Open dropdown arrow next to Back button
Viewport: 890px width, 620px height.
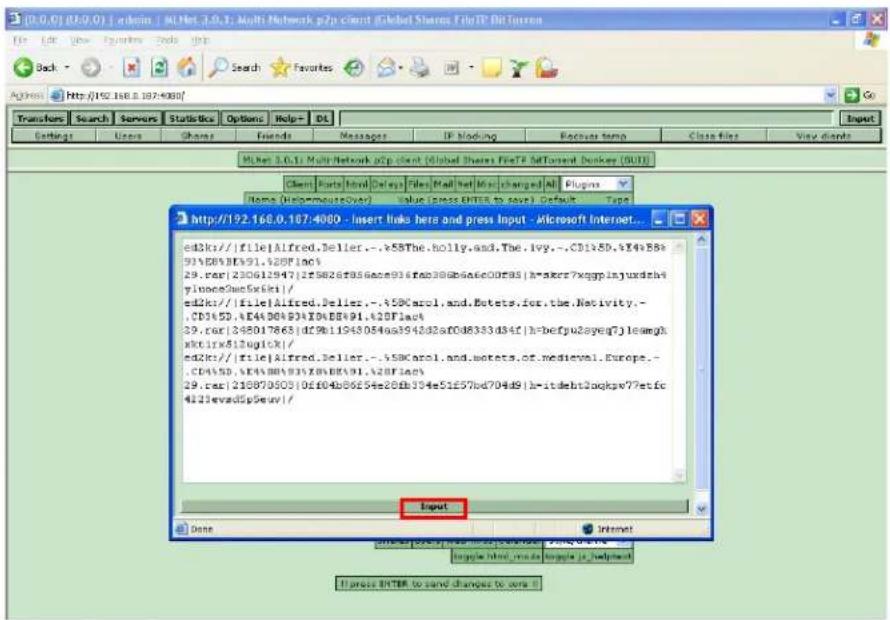pyautogui.click(x=67, y=68)
